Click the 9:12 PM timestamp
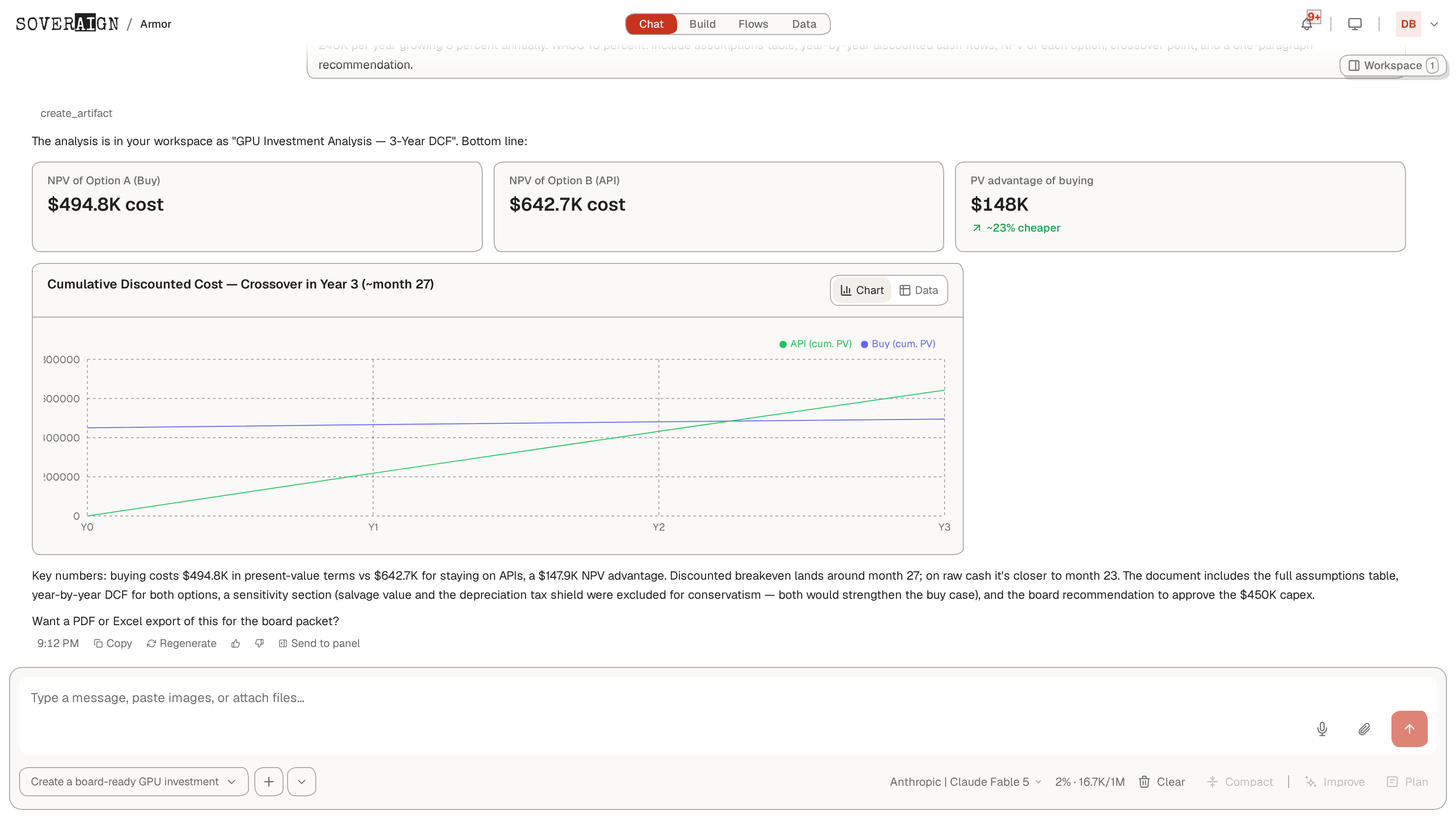The image size is (1456, 819). click(58, 643)
